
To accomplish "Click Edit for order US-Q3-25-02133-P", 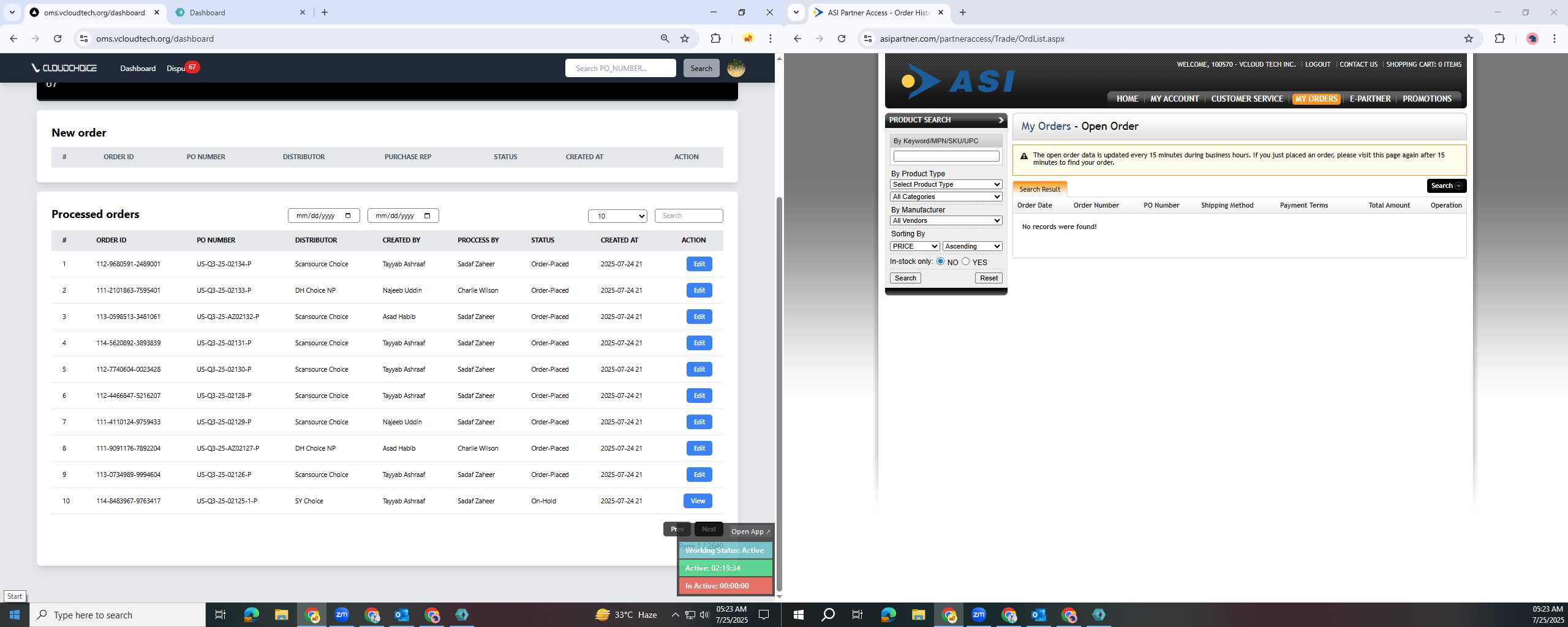I will 699,290.
